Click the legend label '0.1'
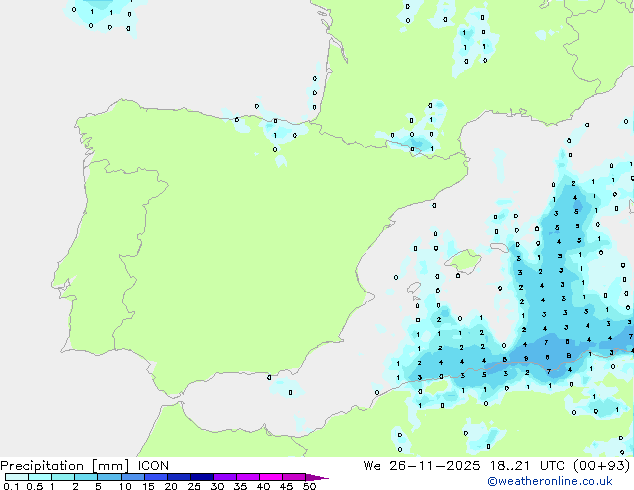 11,486
